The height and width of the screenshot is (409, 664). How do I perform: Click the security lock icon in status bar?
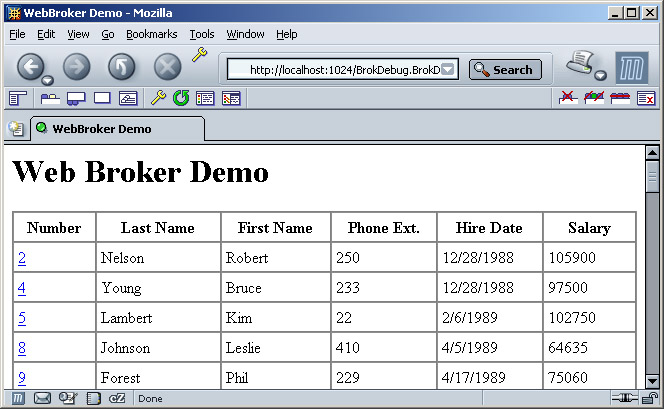pos(650,398)
